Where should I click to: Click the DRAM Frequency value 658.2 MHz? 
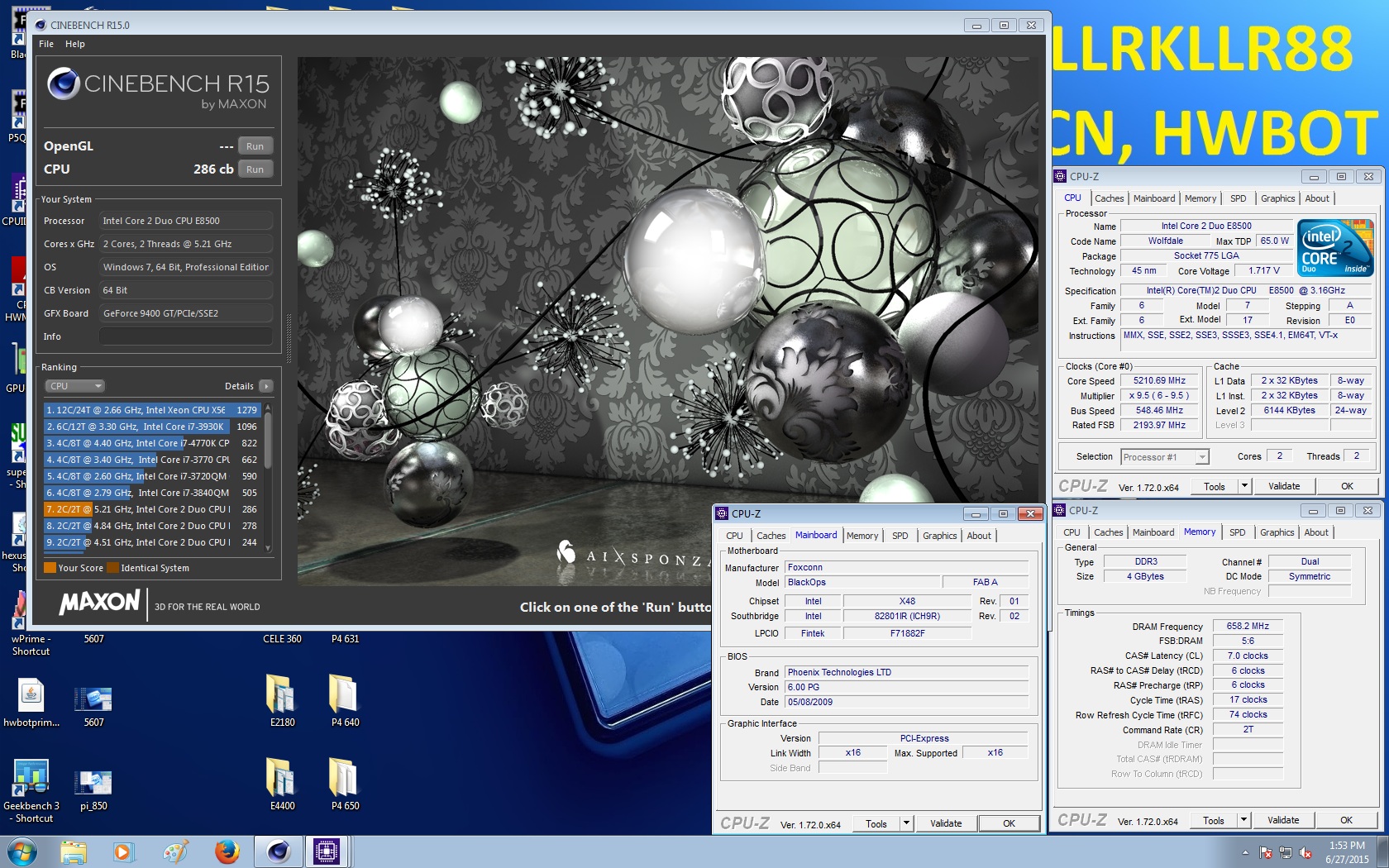[1248, 627]
